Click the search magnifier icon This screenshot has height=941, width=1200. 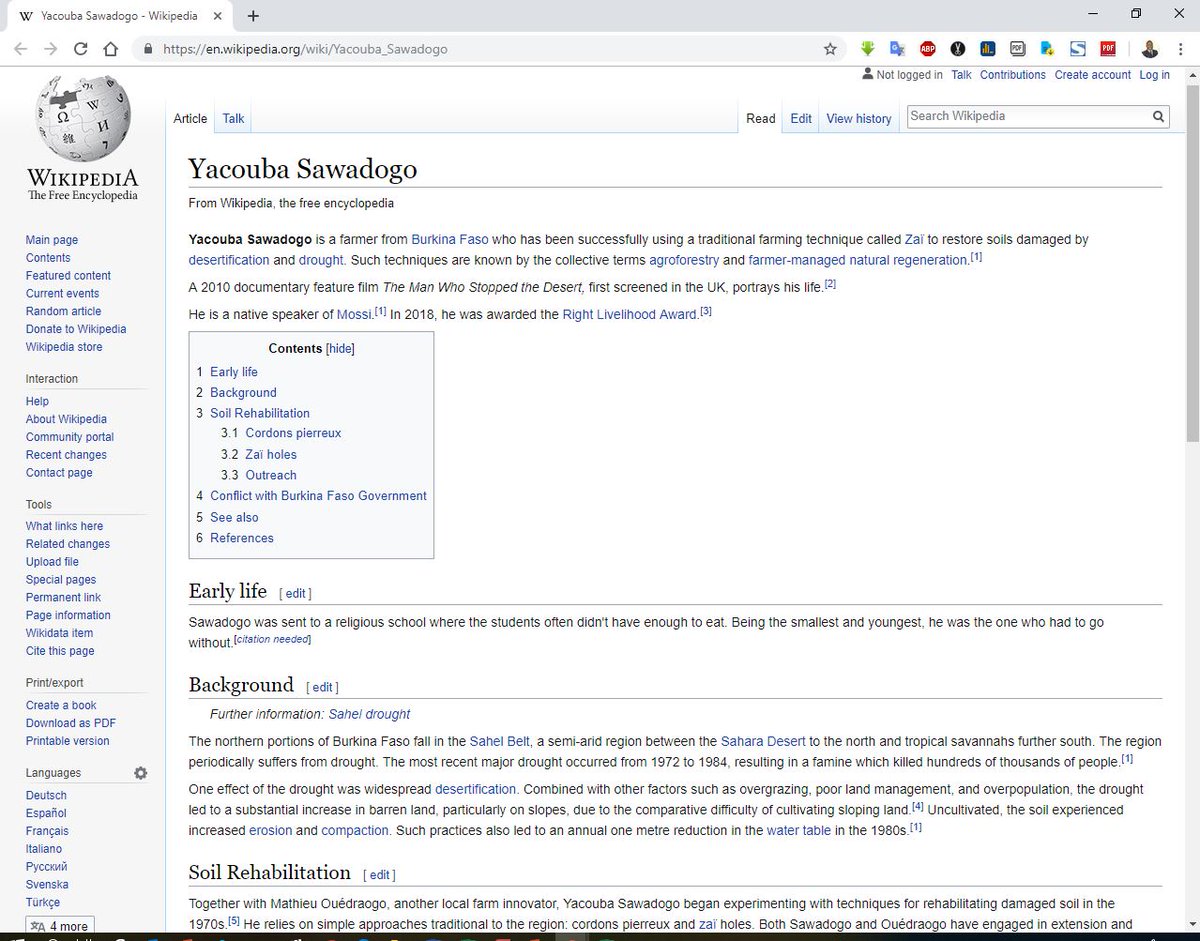click(x=1158, y=116)
